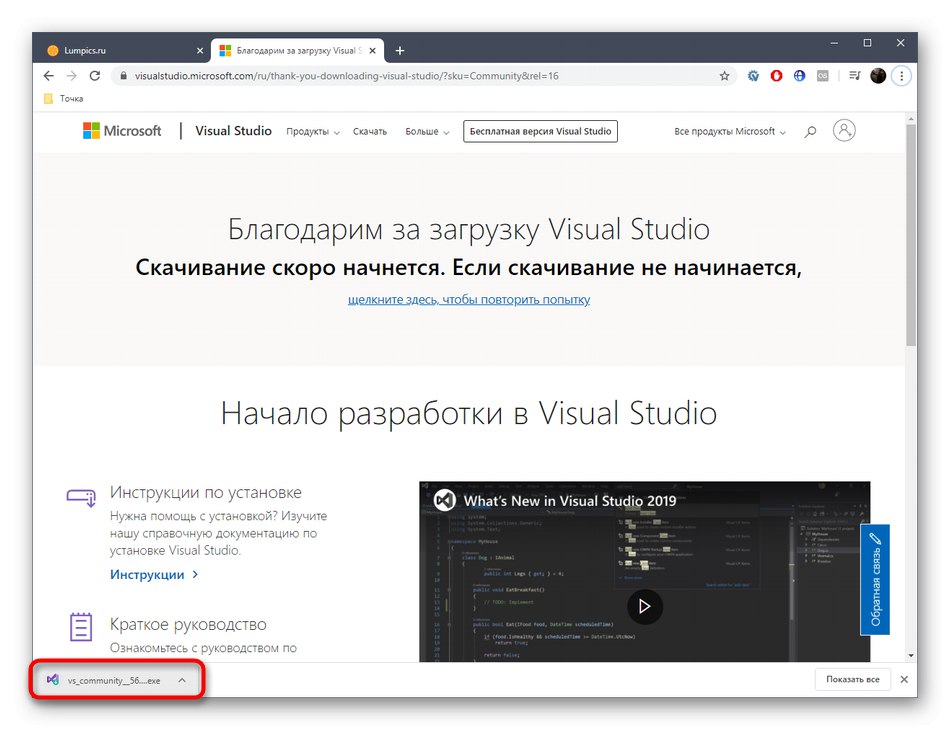Open the media control playlist icon
Screen dimensions: 950x730
click(854, 76)
